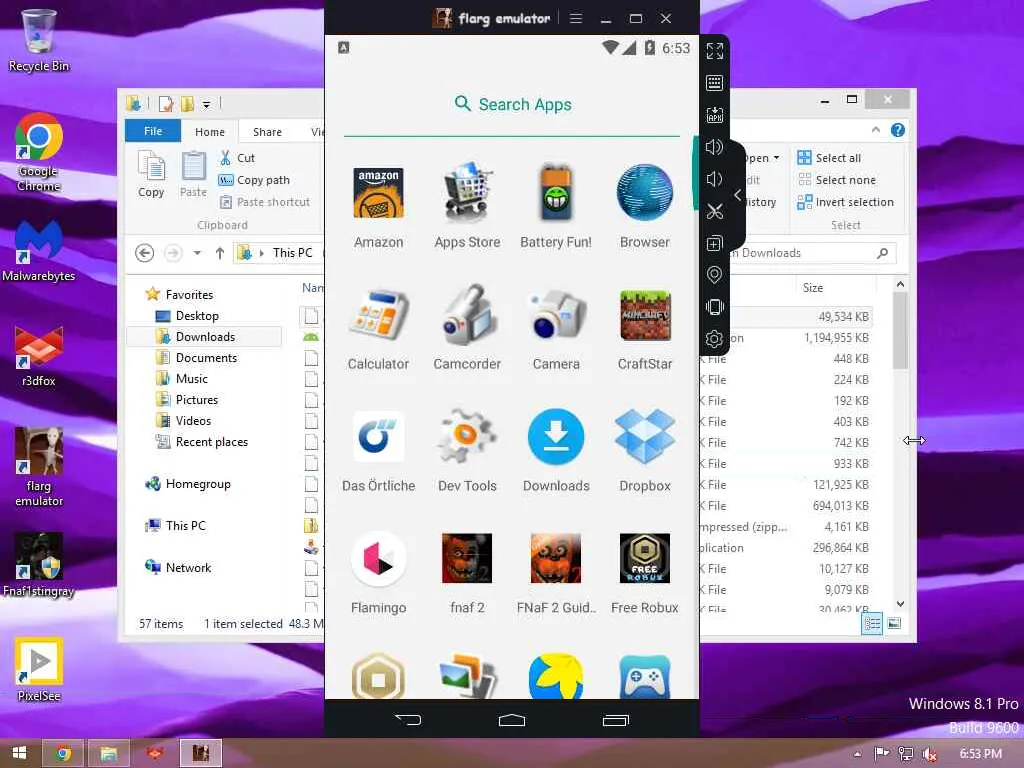Viewport: 1024px width, 768px height.
Task: Select Network in navigation pane
Action: [x=178, y=567]
